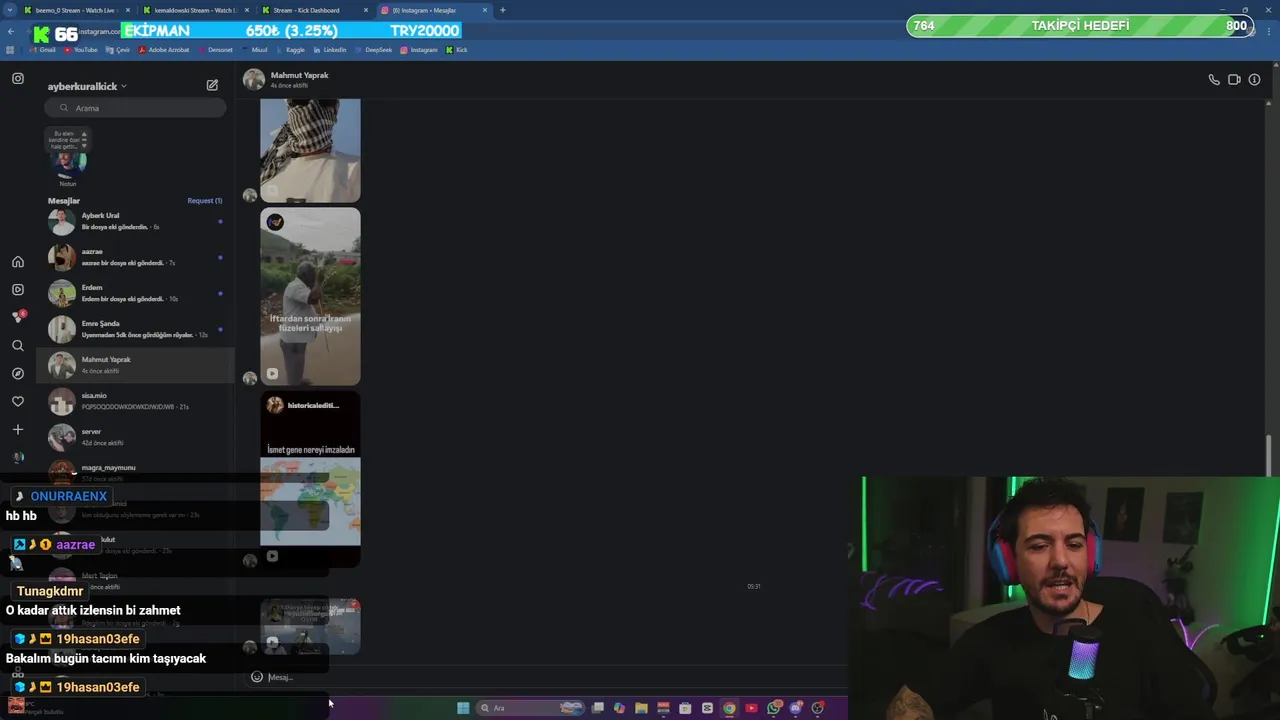
Task: Open the top shared reel with scarf
Action: click(310, 150)
